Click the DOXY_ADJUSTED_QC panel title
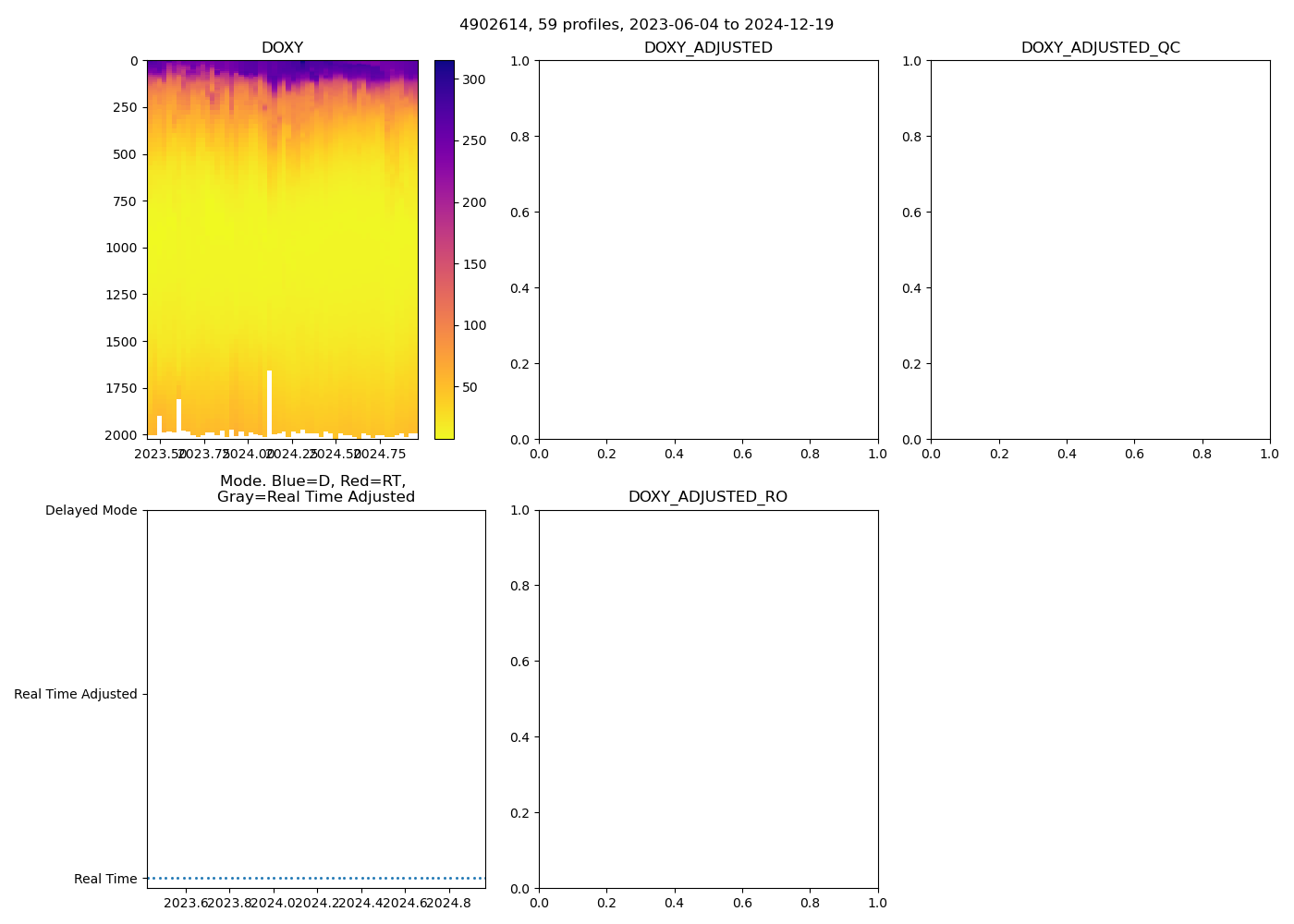The width and height of the screenshot is (1294, 924). (x=1100, y=48)
